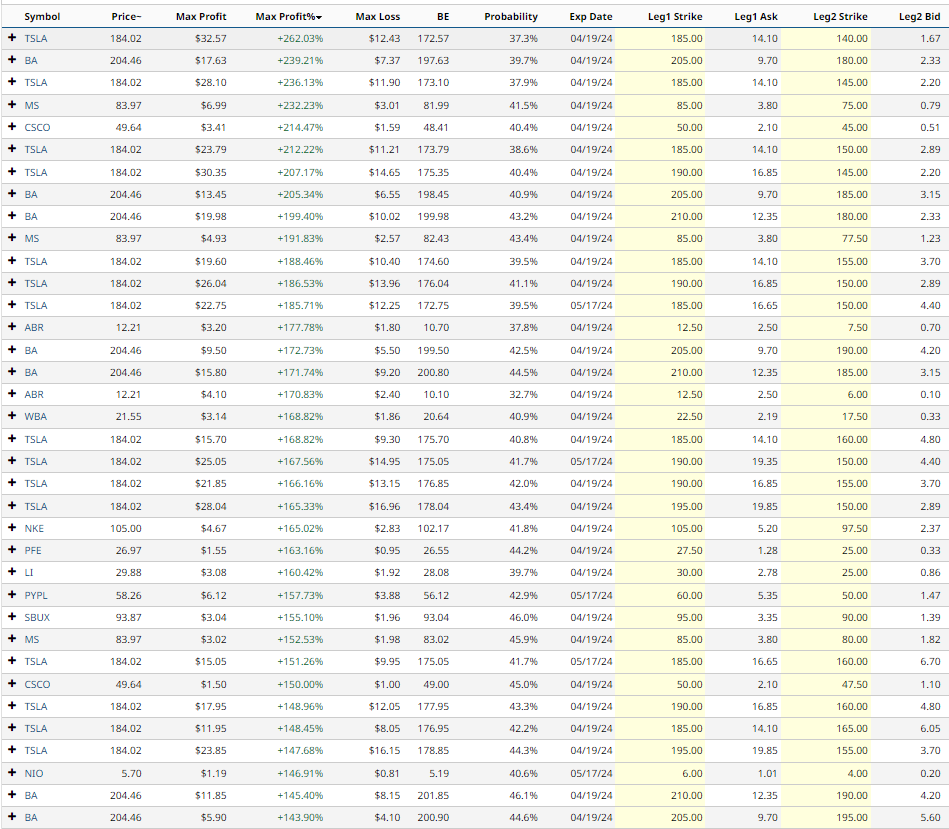
Task: Sort by the Leg2 Bid column header
Action: point(919,16)
